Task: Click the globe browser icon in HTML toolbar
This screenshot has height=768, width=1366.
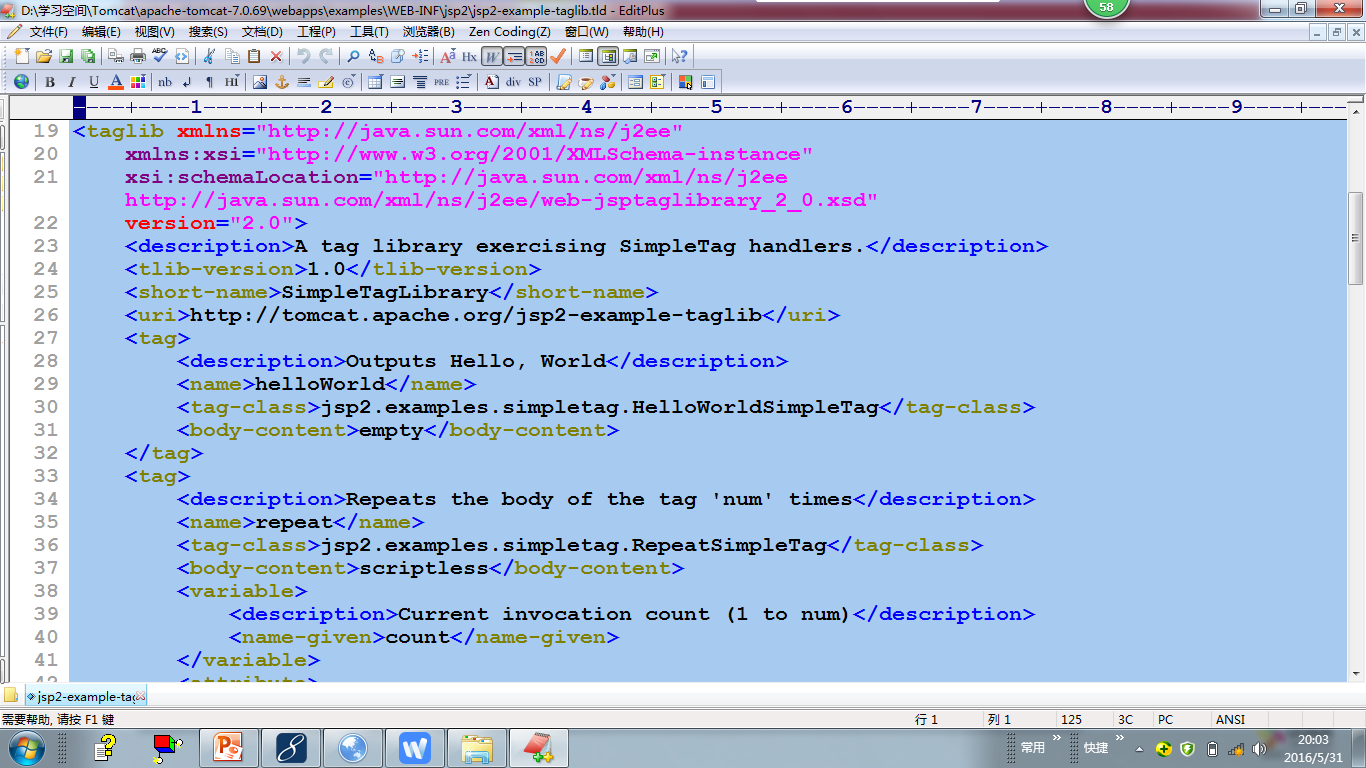Action: pyautogui.click(x=21, y=82)
